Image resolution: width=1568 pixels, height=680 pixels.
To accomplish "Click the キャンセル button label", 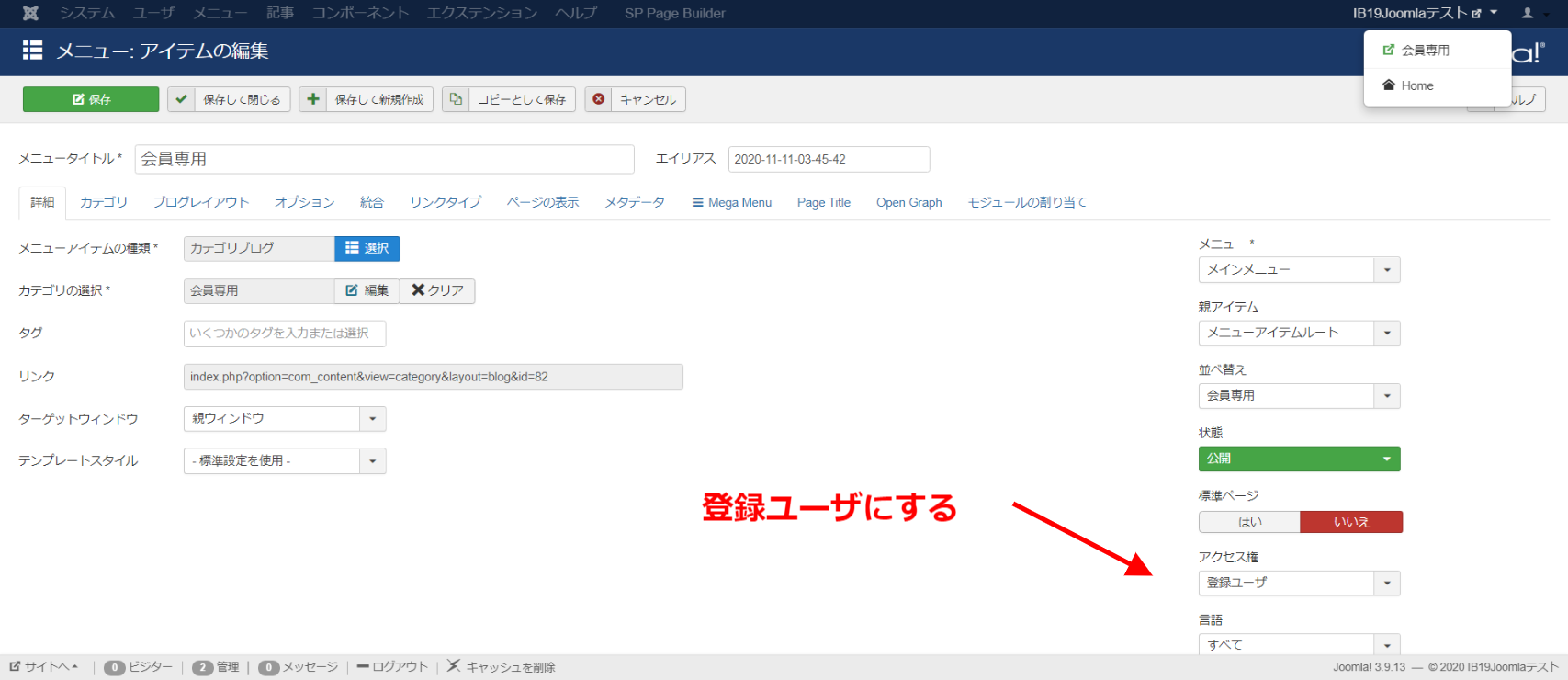I will pos(648,99).
